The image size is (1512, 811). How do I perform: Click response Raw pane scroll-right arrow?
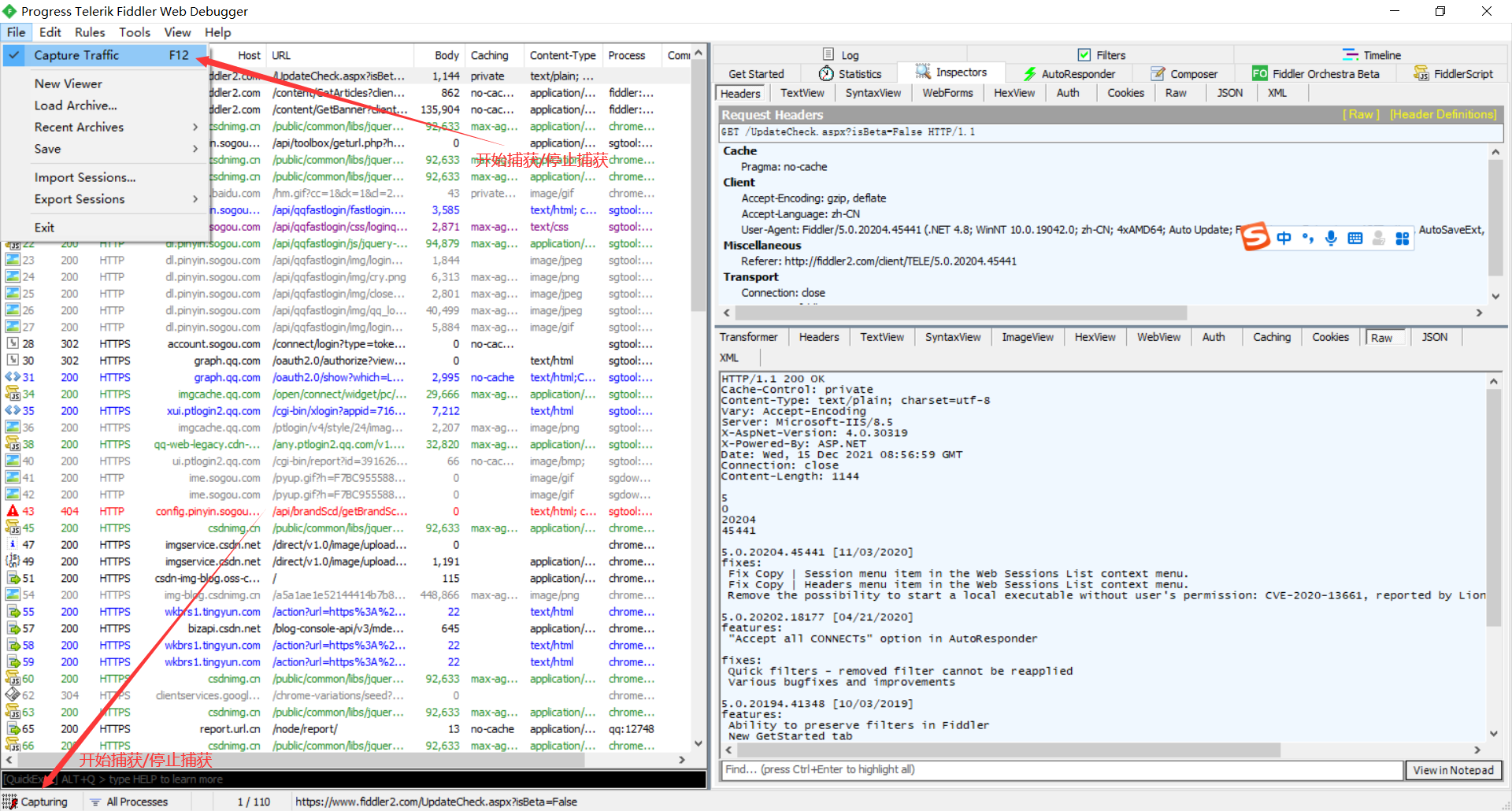1477,750
